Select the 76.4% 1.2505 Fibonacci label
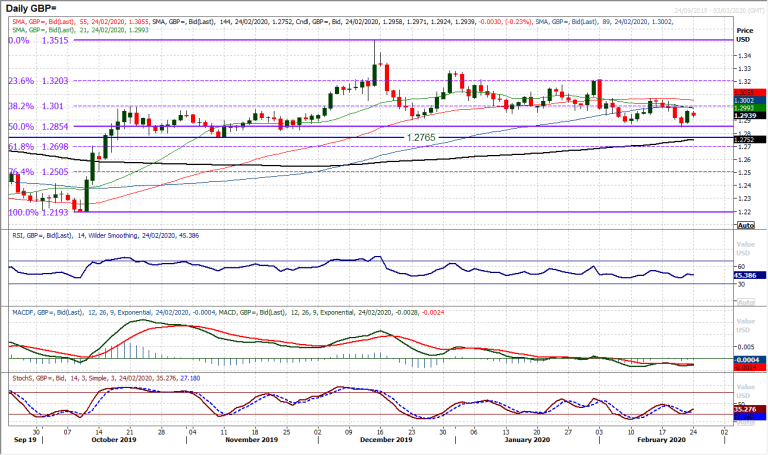 (38, 172)
